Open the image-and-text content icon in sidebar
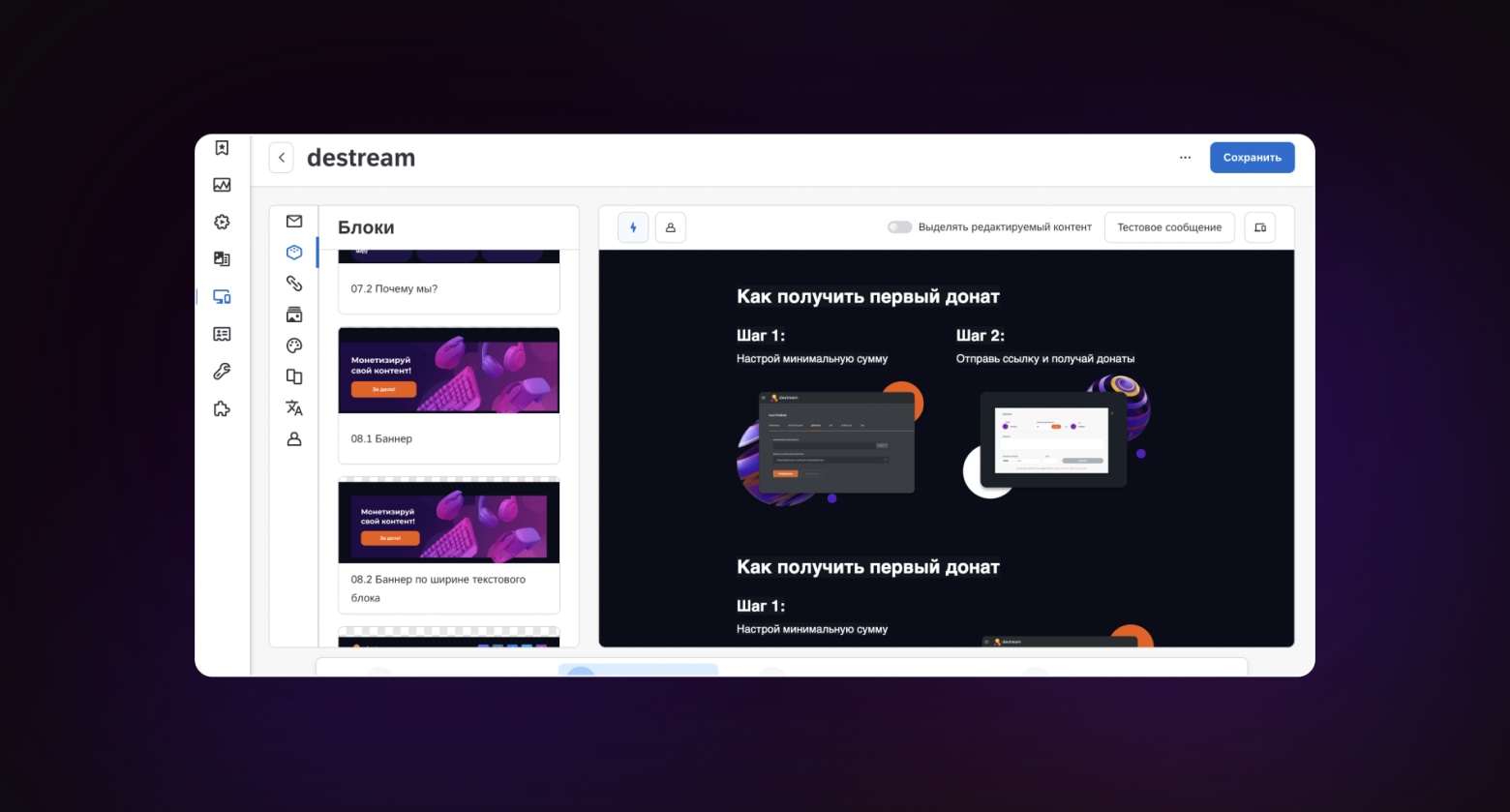This screenshot has height=812, width=1510. pyautogui.click(x=222, y=258)
